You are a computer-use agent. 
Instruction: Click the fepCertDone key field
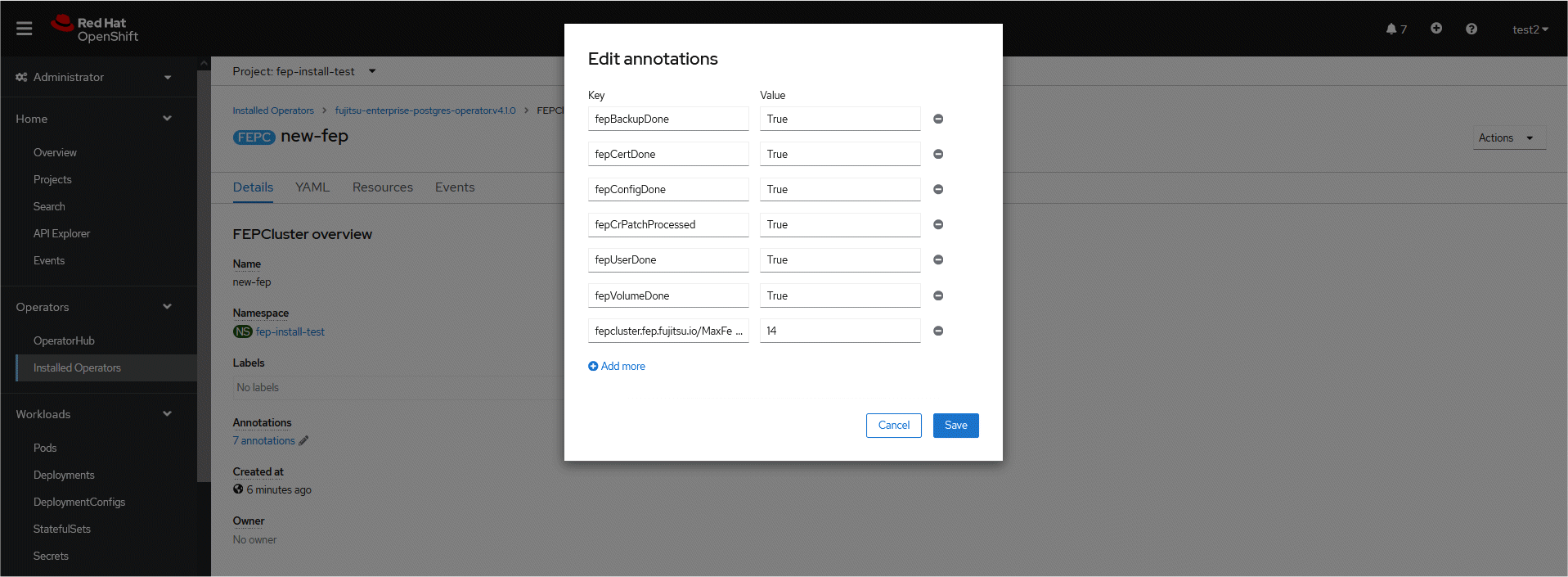(668, 154)
